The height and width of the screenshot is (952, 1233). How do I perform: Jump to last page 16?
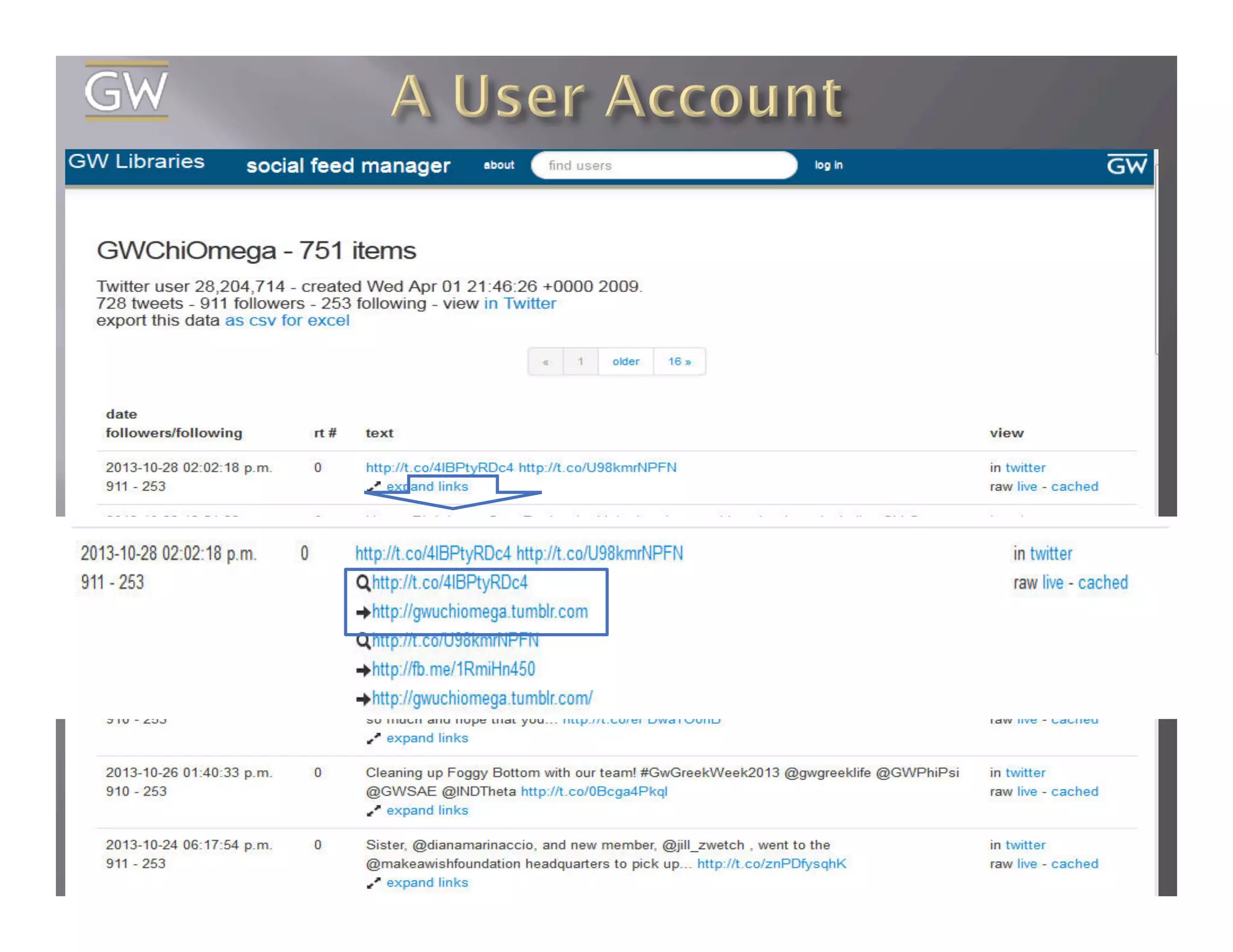(679, 361)
